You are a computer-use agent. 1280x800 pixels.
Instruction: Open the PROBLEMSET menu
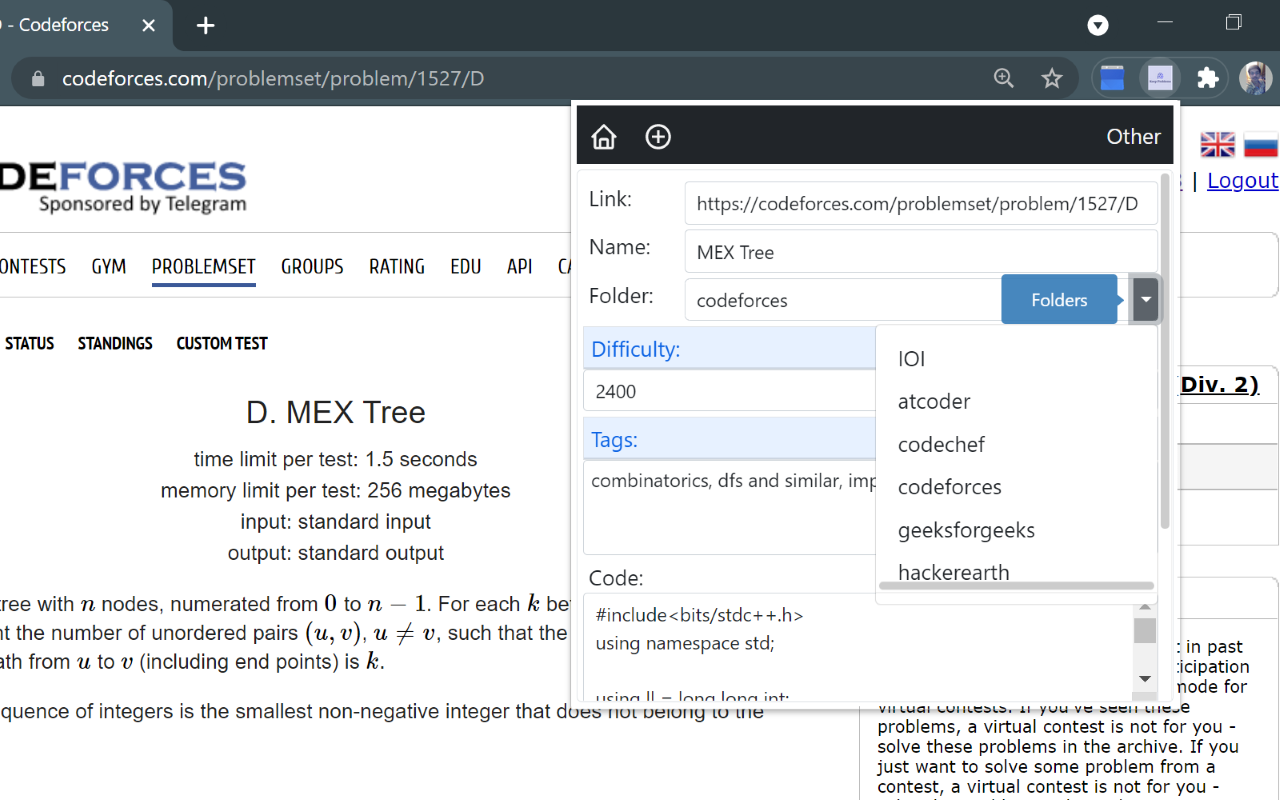click(x=204, y=266)
